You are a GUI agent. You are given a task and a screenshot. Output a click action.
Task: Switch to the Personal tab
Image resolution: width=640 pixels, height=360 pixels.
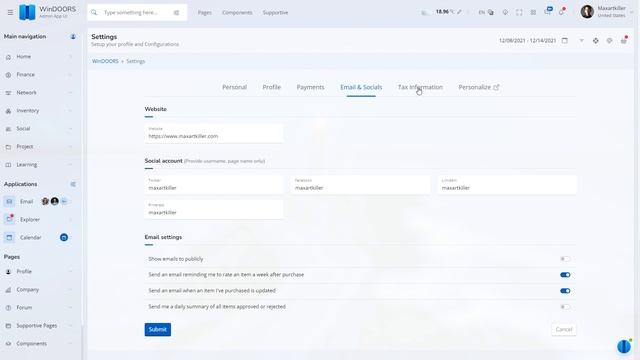point(234,87)
